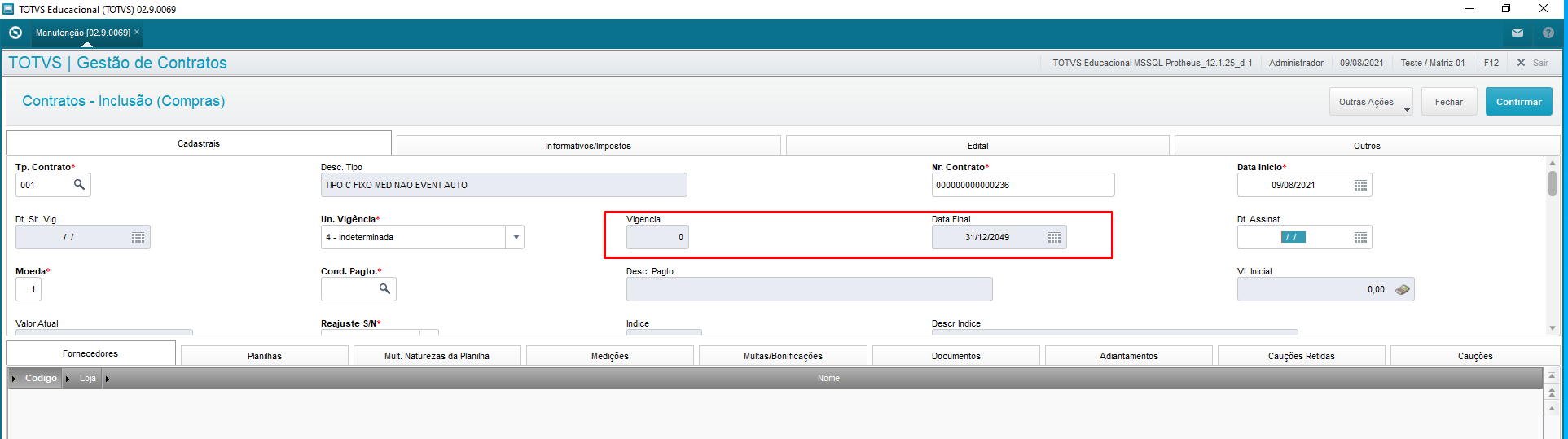The width and height of the screenshot is (1568, 439).
Task: Click the Desc. Tipo field
Action: click(503, 185)
